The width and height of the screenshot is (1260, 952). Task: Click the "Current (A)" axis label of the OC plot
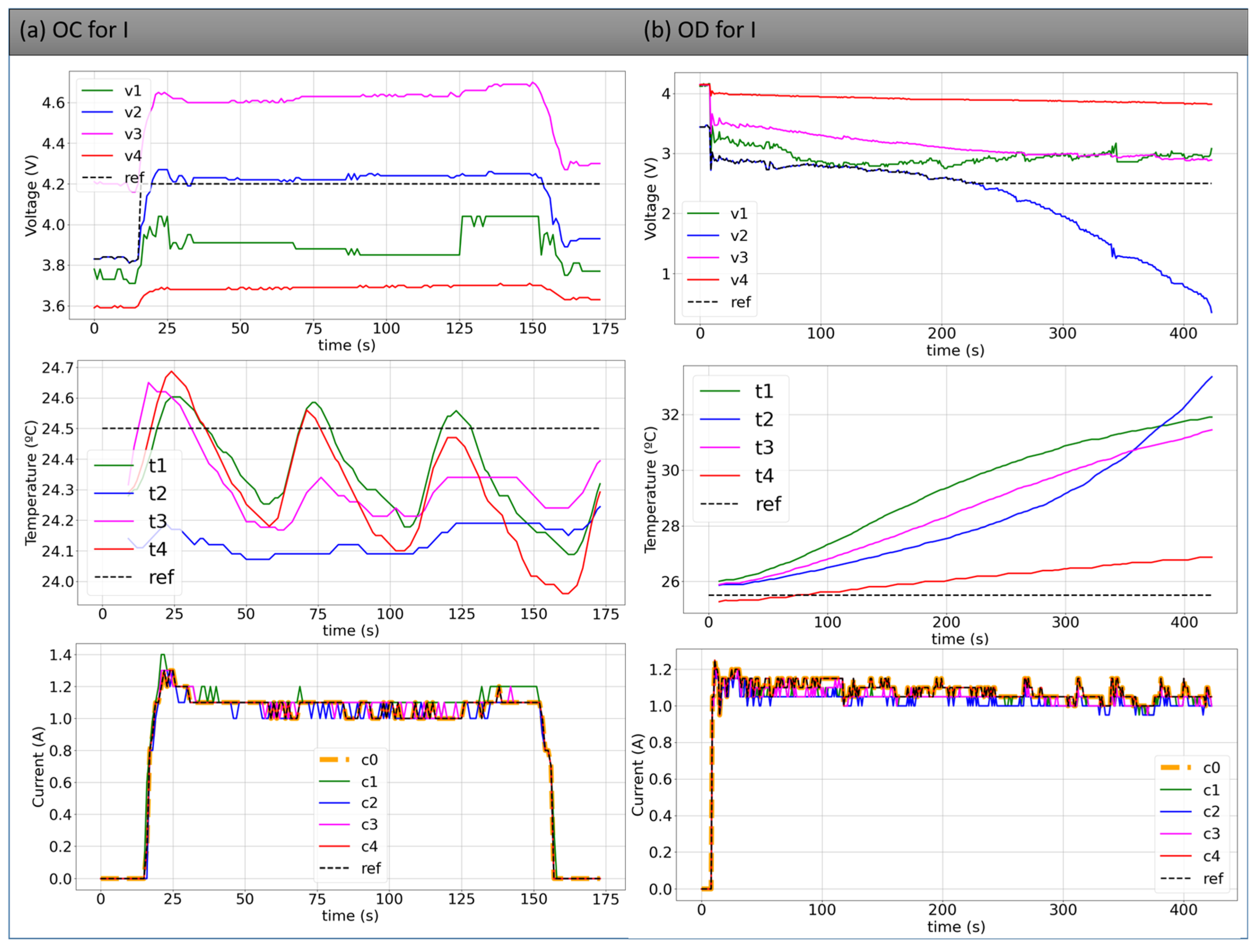coord(38,766)
